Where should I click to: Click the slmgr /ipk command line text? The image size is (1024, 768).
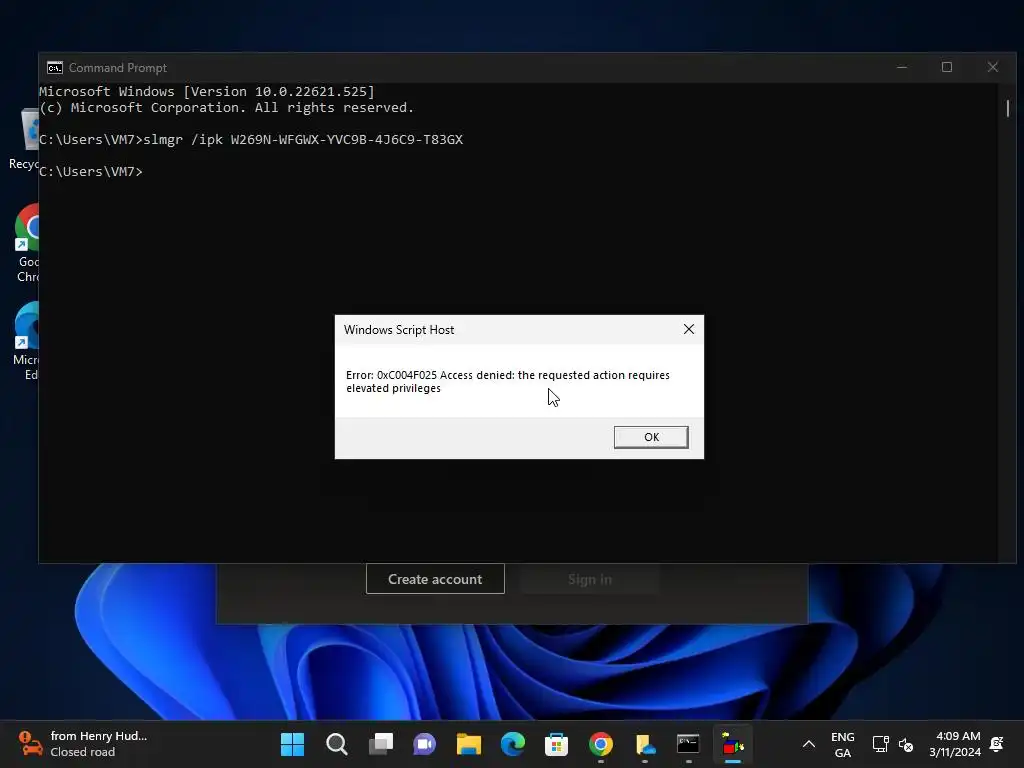click(303, 139)
